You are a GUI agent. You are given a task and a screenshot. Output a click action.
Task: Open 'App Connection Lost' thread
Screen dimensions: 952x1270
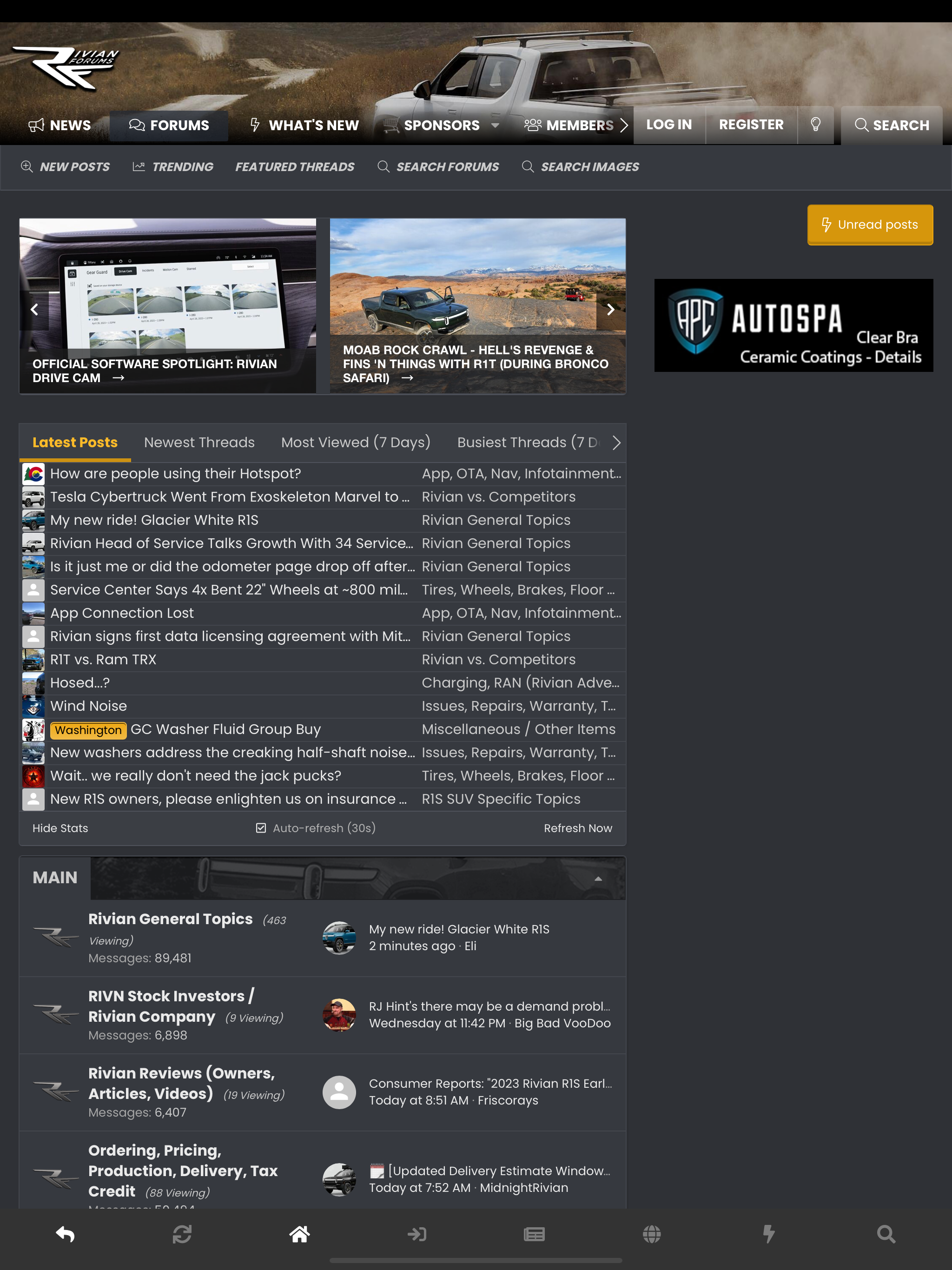point(122,613)
